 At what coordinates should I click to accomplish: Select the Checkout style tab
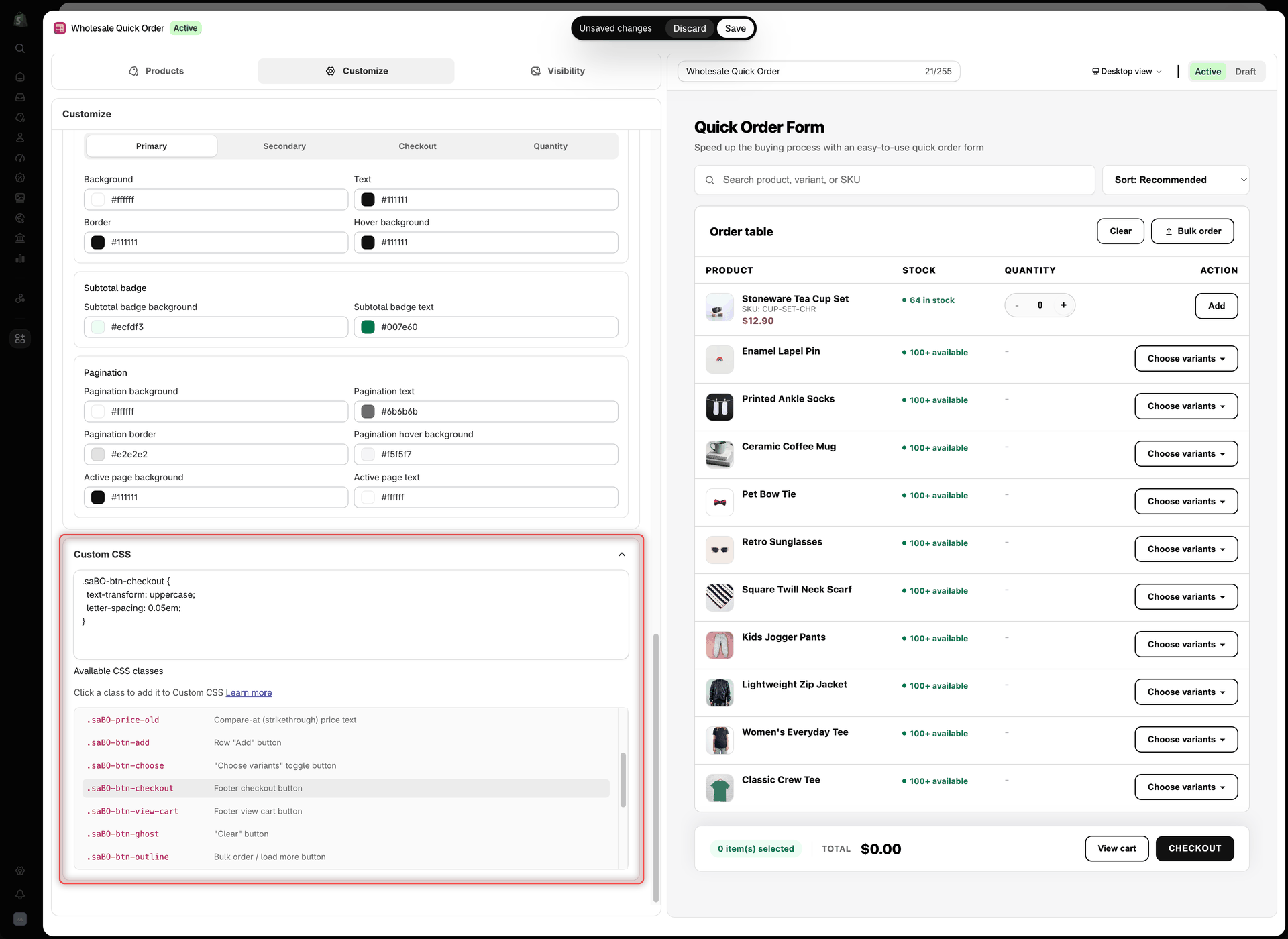[417, 146]
